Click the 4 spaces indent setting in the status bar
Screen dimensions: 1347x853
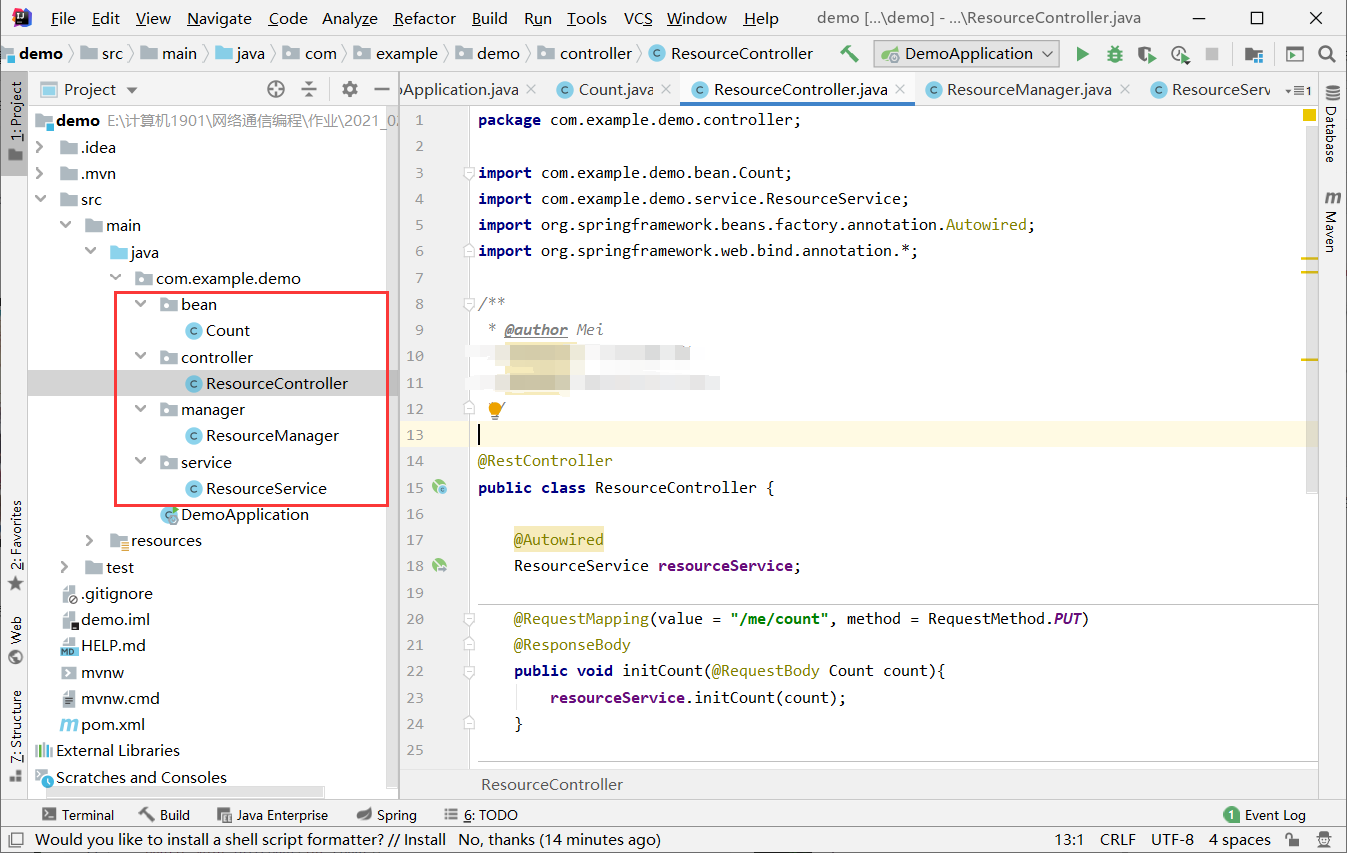[1239, 840]
